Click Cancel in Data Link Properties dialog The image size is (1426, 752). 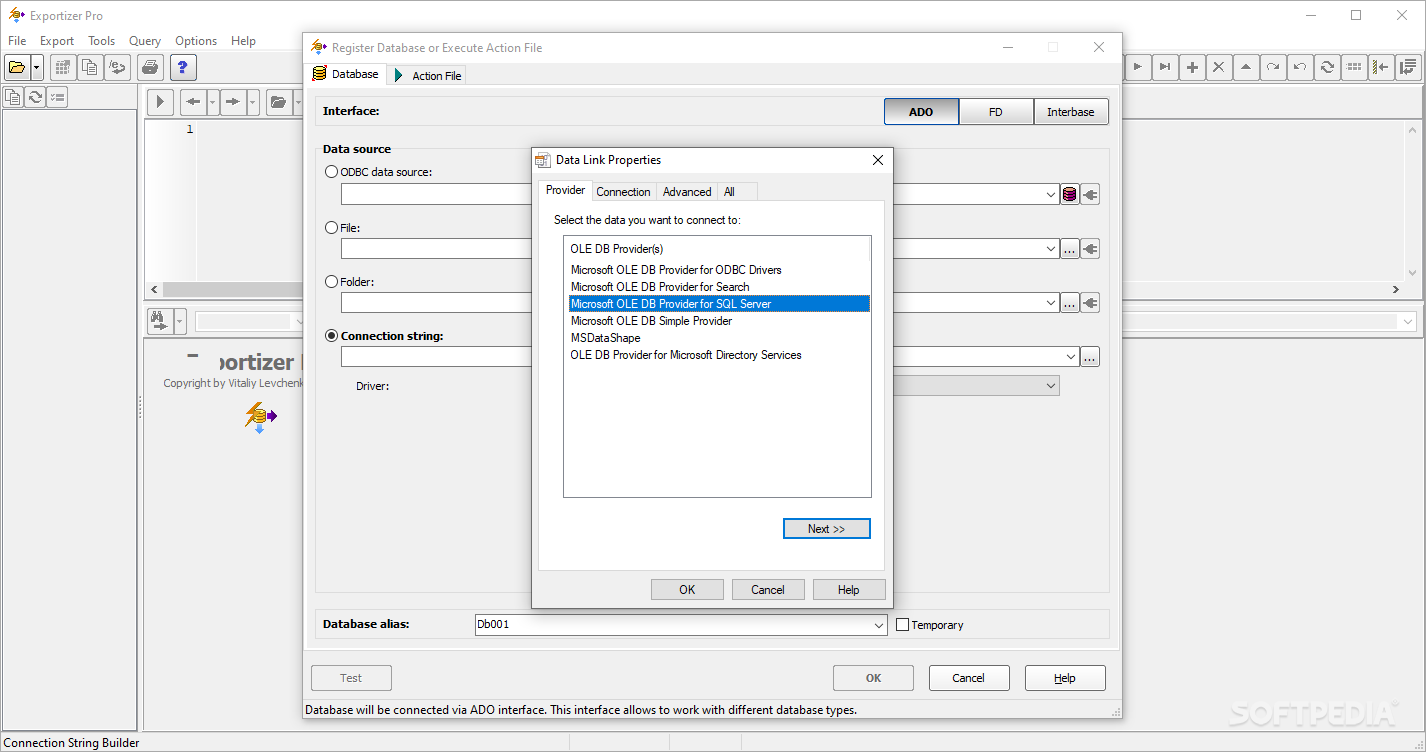(768, 590)
